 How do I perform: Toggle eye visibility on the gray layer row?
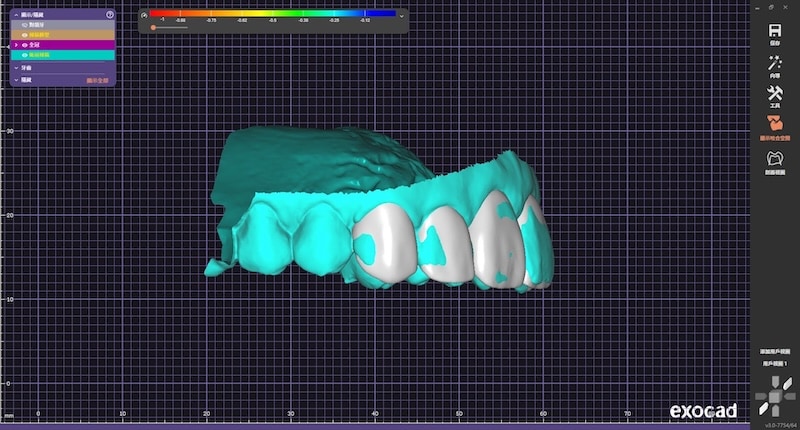coord(24,24)
